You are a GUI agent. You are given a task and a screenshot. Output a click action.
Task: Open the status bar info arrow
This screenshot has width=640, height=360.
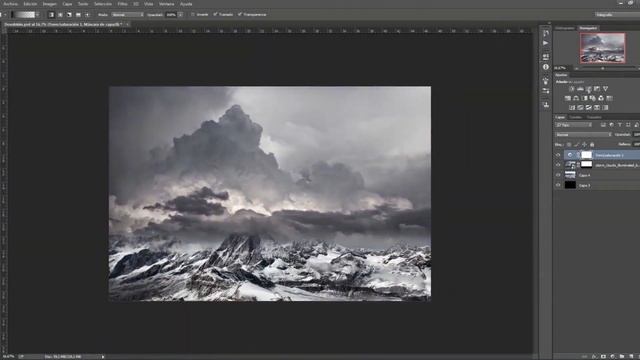[103, 357]
